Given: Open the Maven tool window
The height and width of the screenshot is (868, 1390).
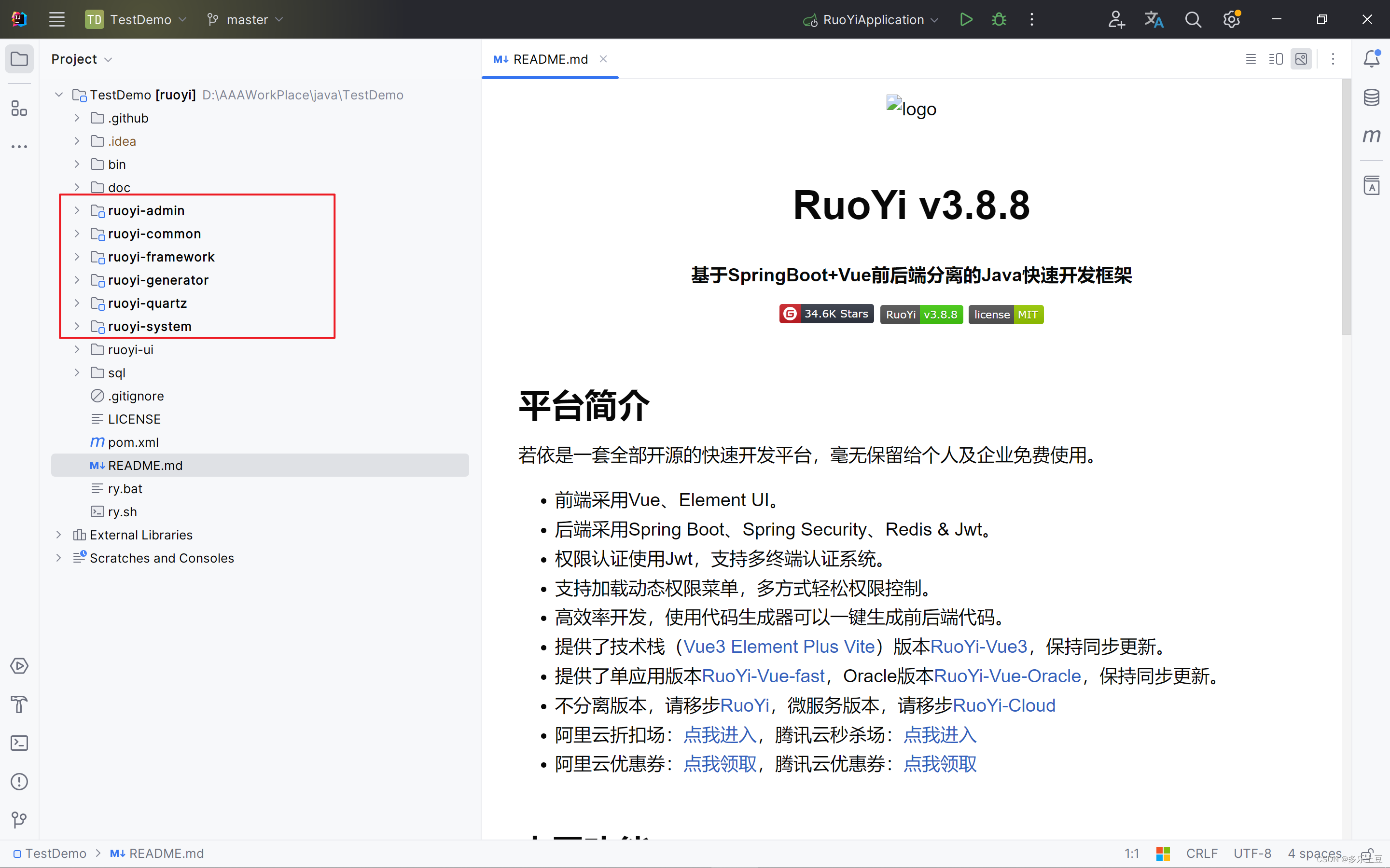Looking at the screenshot, I should tap(1372, 136).
